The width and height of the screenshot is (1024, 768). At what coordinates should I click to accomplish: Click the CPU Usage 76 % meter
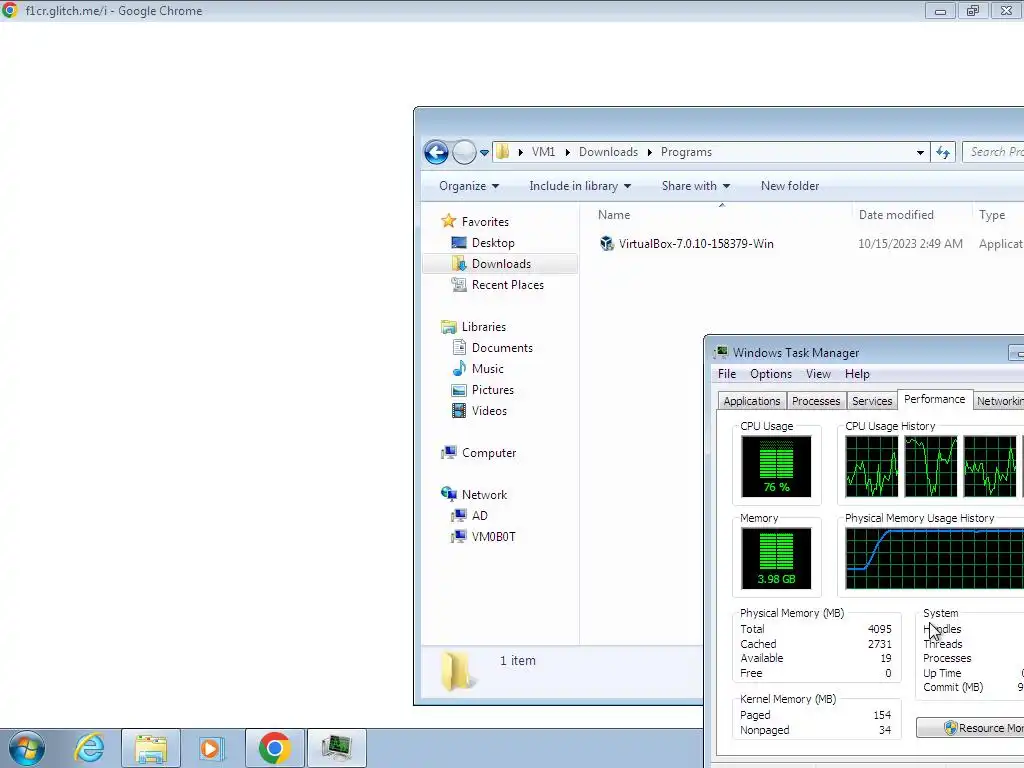776,467
